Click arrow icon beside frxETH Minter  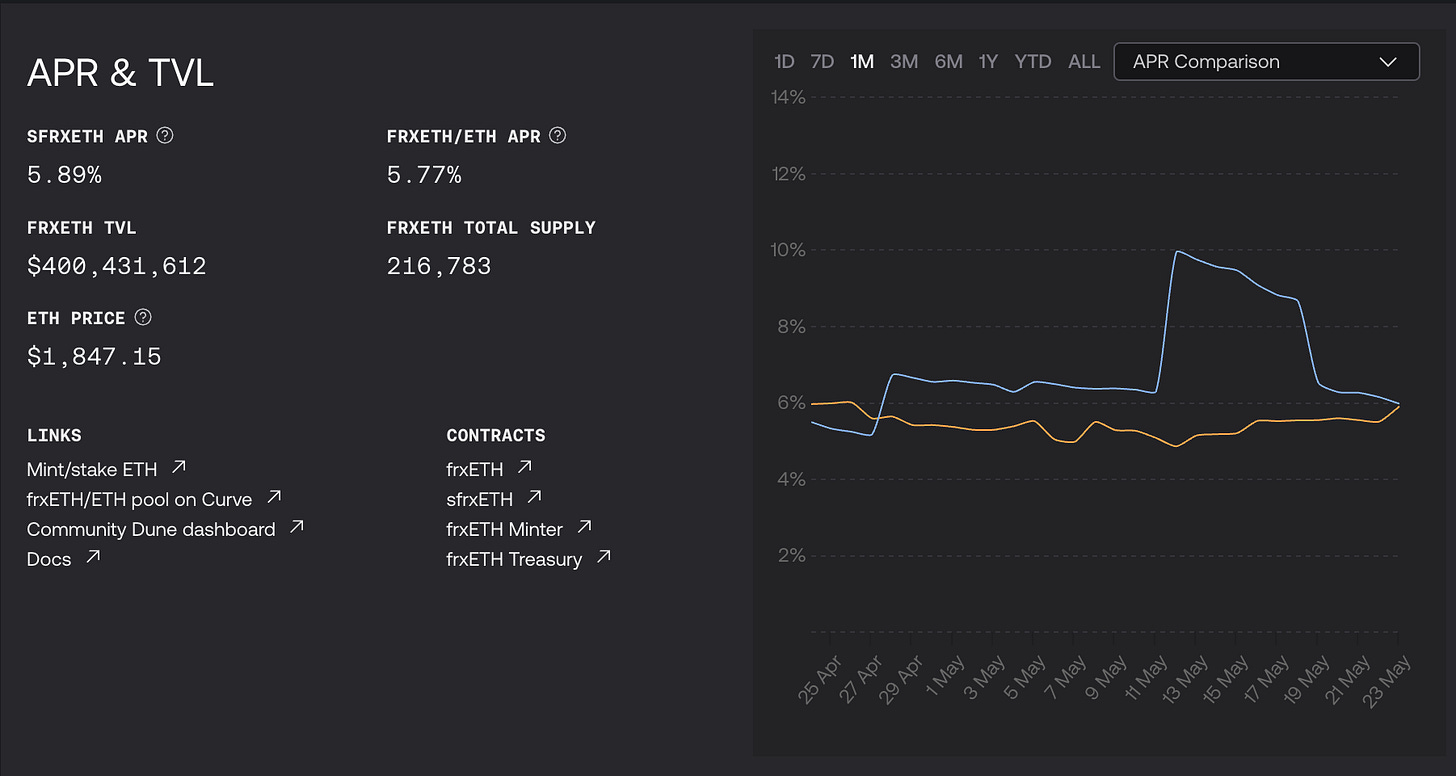(x=585, y=527)
